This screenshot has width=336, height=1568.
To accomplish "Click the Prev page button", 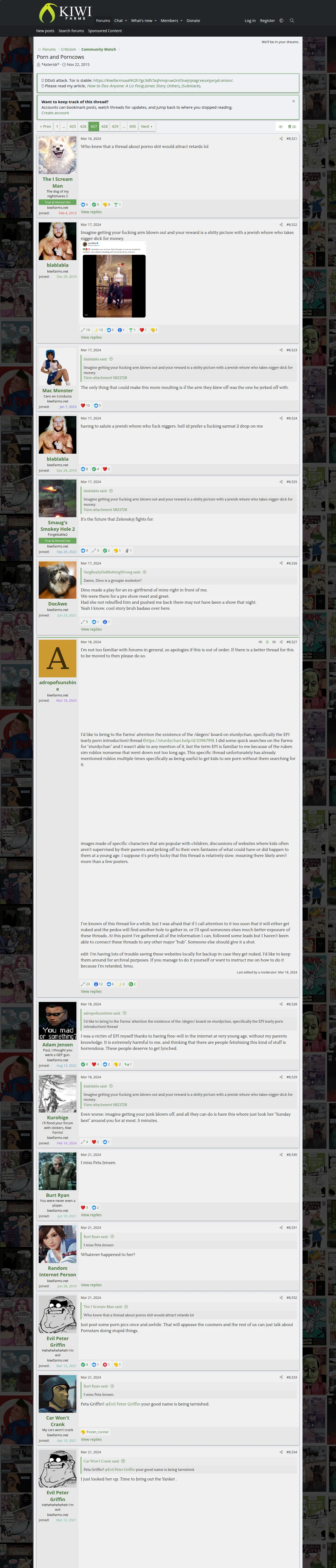I will point(46,126).
